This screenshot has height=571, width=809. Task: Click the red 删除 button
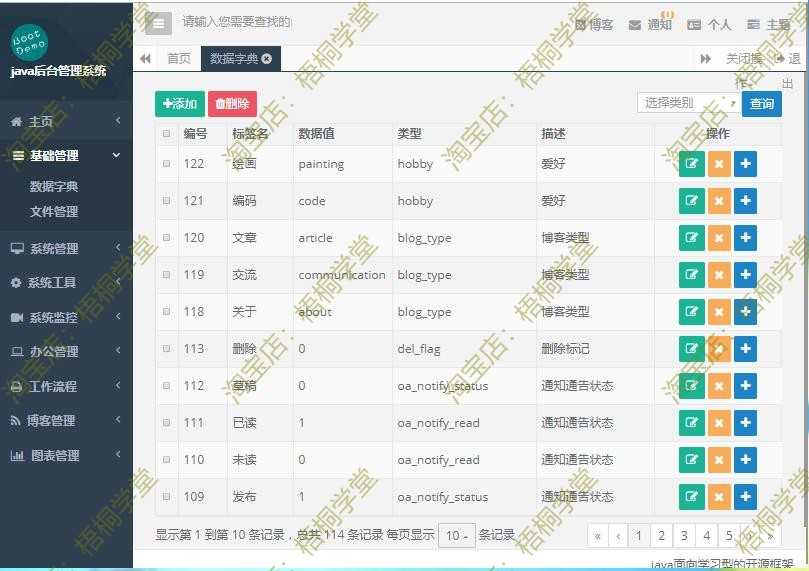click(x=232, y=104)
